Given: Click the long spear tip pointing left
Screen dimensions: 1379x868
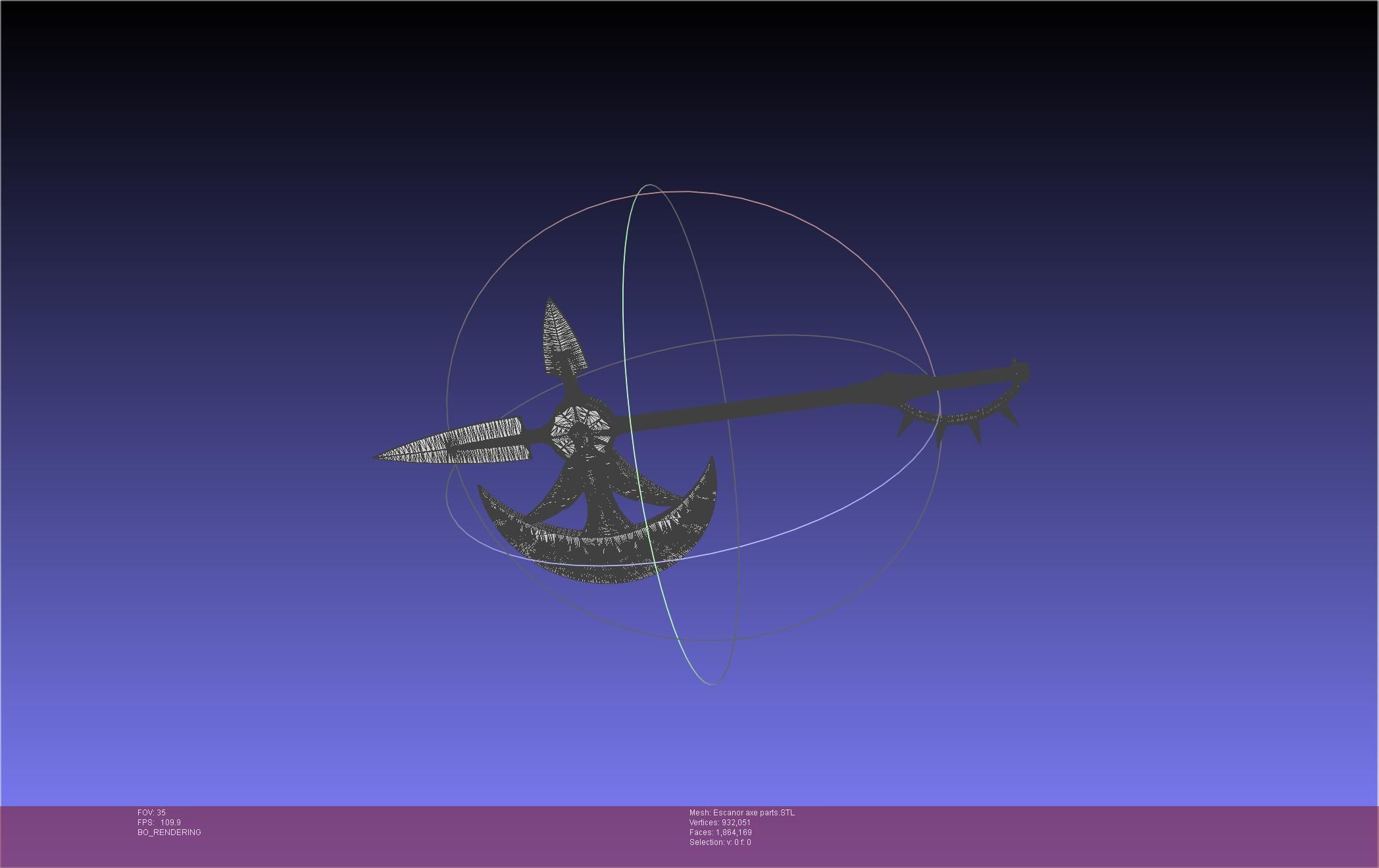Looking at the screenshot, I should tap(454, 446).
